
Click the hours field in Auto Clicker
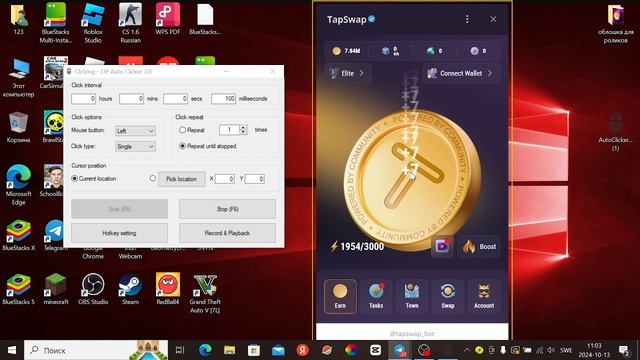[84, 99]
